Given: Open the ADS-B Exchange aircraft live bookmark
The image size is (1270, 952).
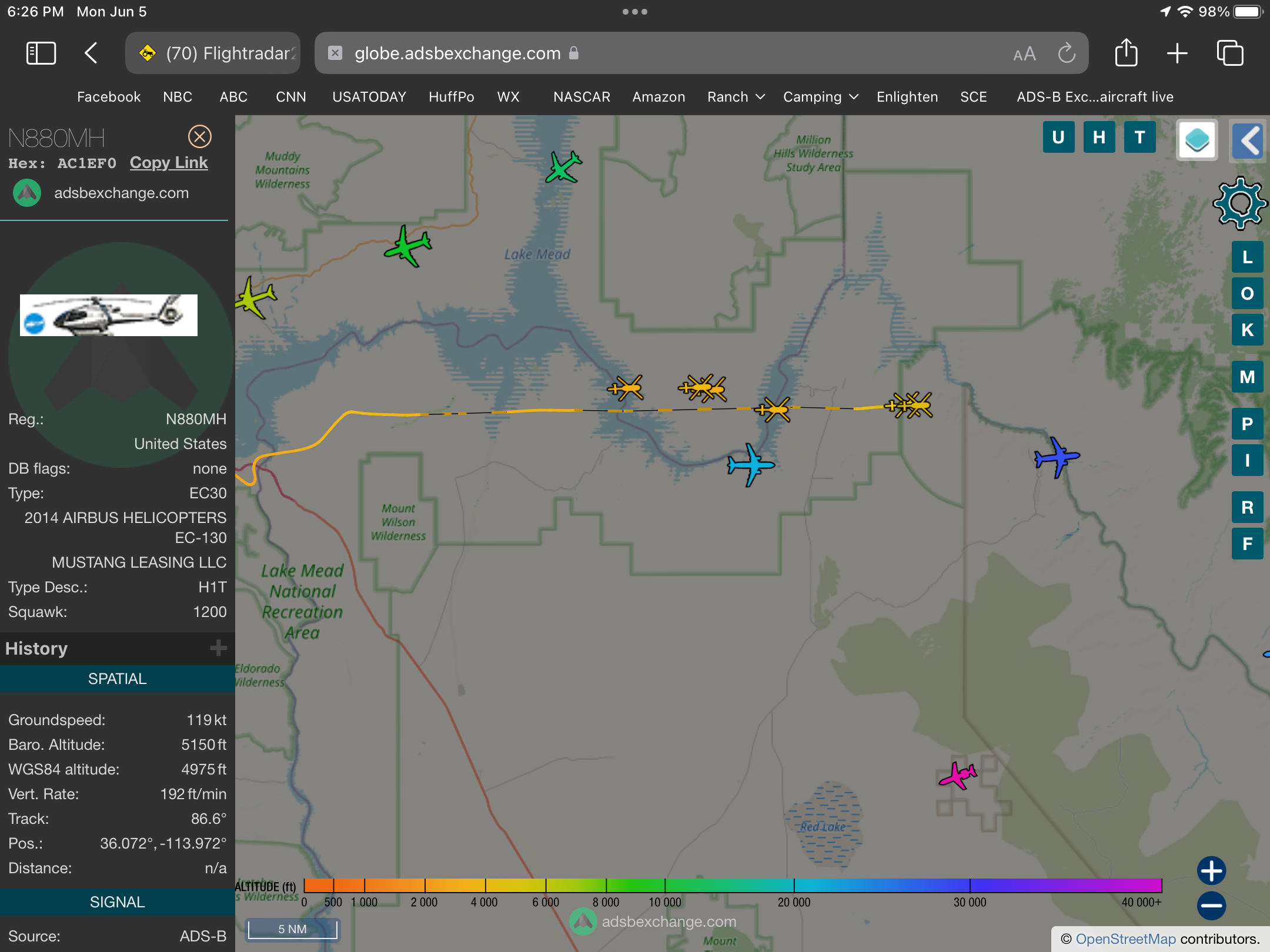Looking at the screenshot, I should 1095,97.
